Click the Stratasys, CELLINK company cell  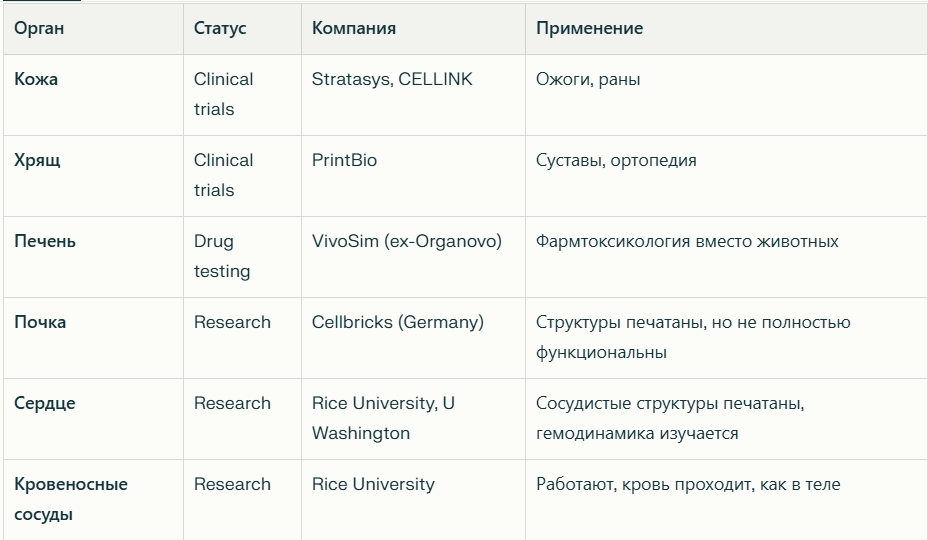coord(392,79)
